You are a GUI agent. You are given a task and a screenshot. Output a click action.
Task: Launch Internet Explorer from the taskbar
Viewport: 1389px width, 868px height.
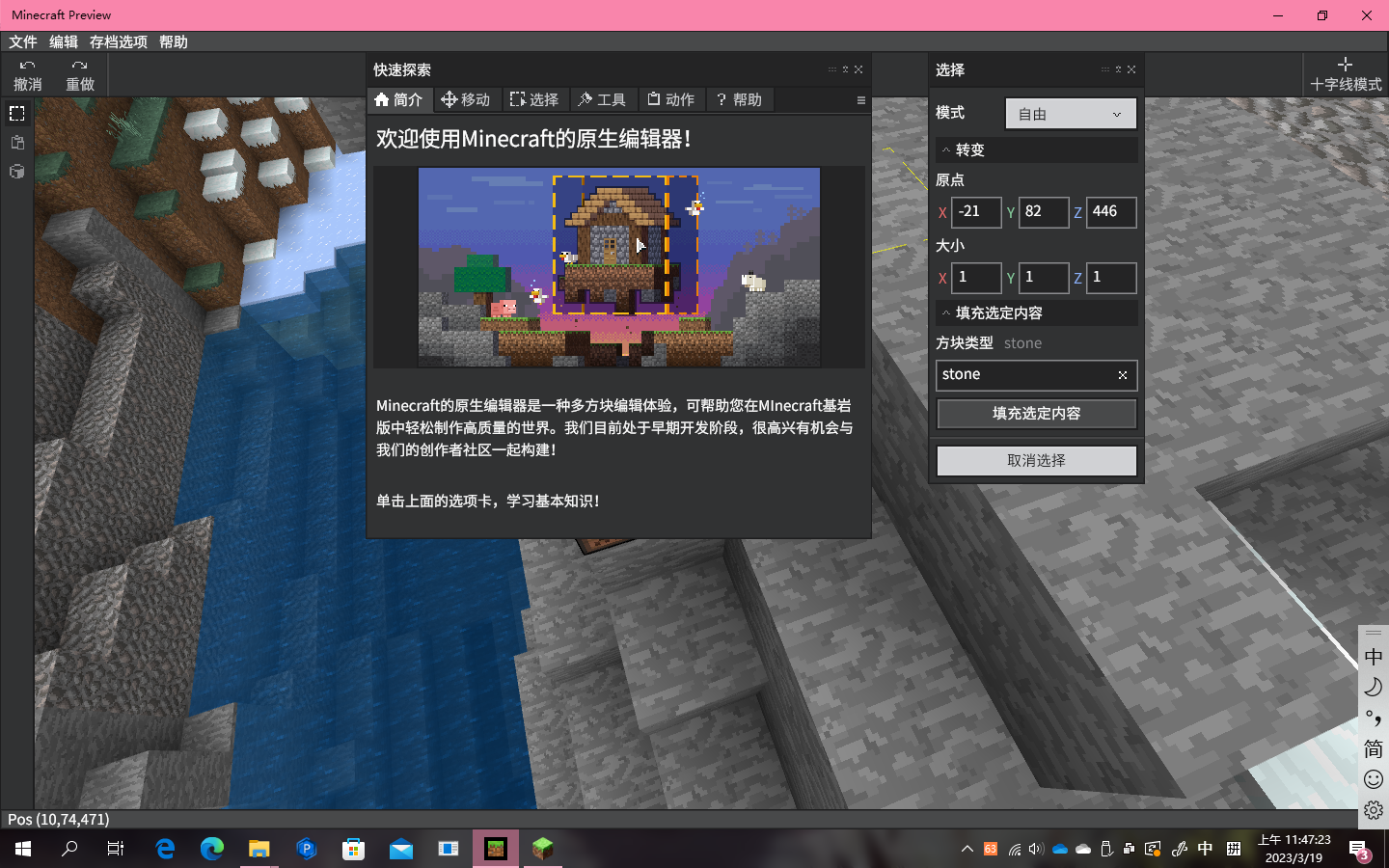(x=165, y=849)
